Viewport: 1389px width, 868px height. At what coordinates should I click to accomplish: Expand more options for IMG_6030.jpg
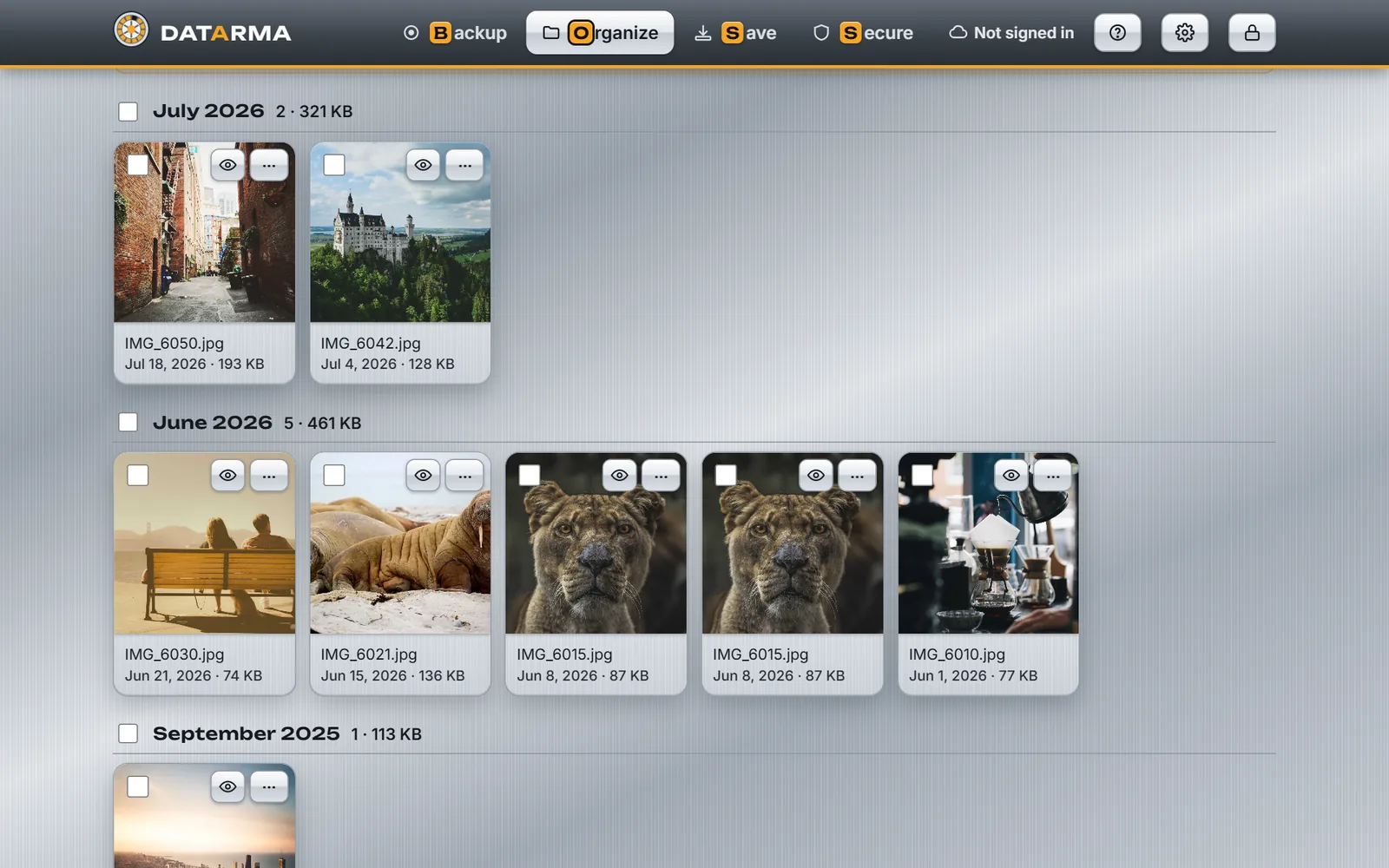(x=269, y=476)
